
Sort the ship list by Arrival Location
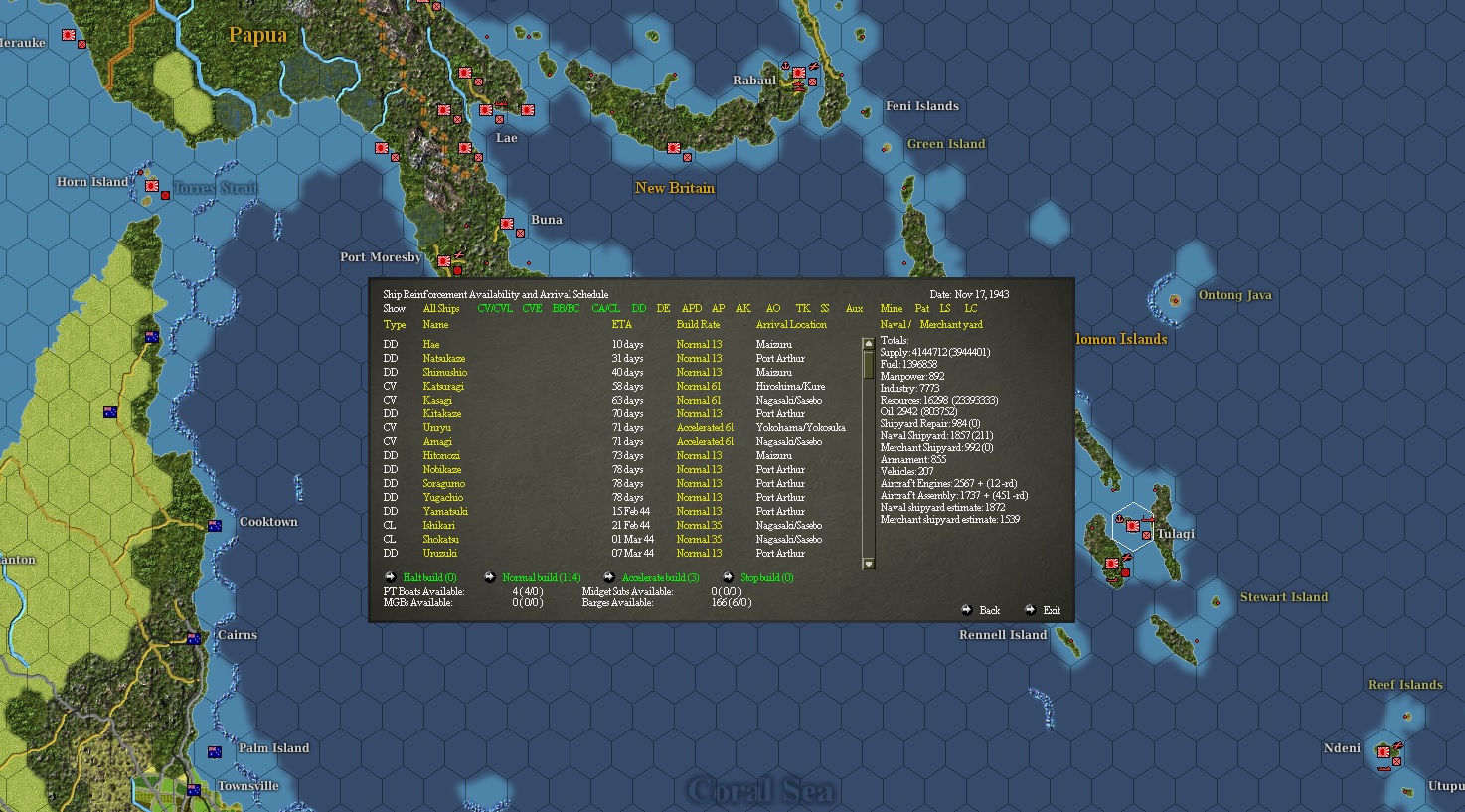click(791, 325)
